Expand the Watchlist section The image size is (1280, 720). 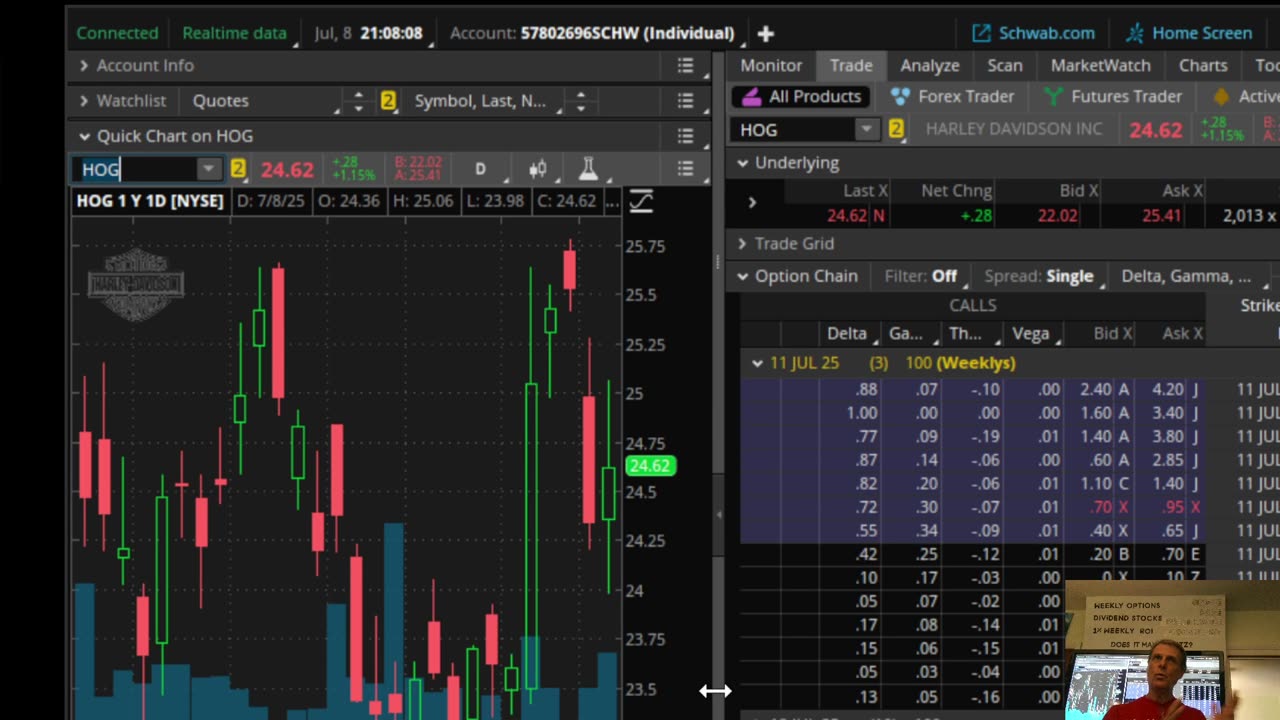pyautogui.click(x=84, y=101)
